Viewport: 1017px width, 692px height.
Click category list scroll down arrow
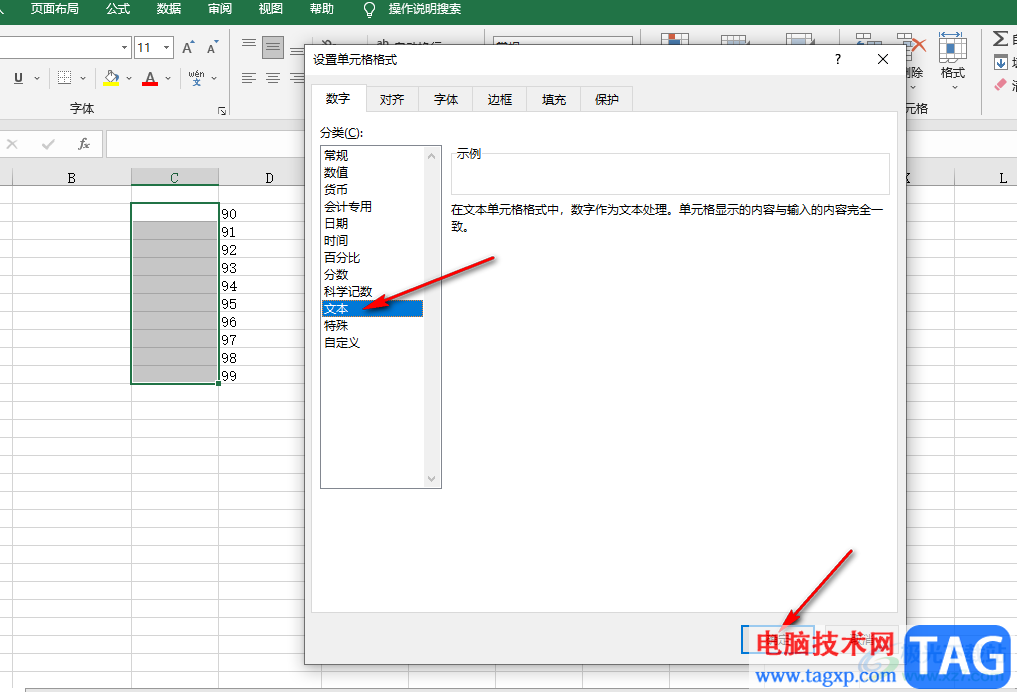tap(431, 479)
